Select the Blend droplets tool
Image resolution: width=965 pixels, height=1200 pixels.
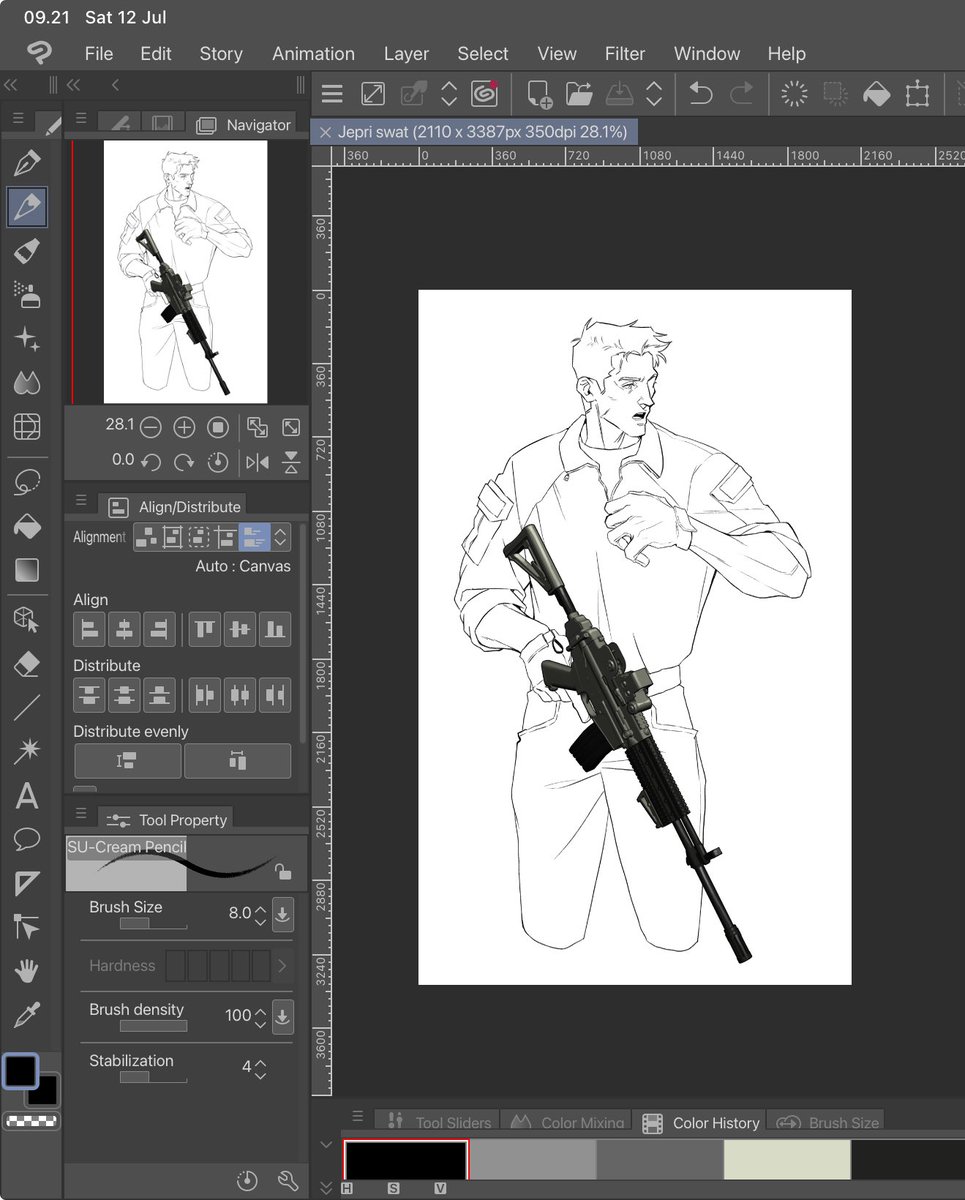(27, 382)
